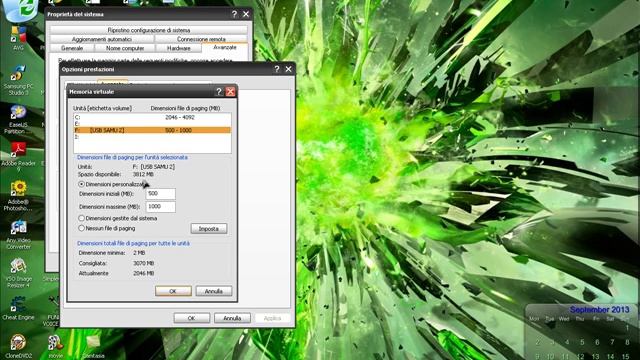Open Ripristino configurazione di sistema tab
The height and width of the screenshot is (360, 640).
coord(149,30)
